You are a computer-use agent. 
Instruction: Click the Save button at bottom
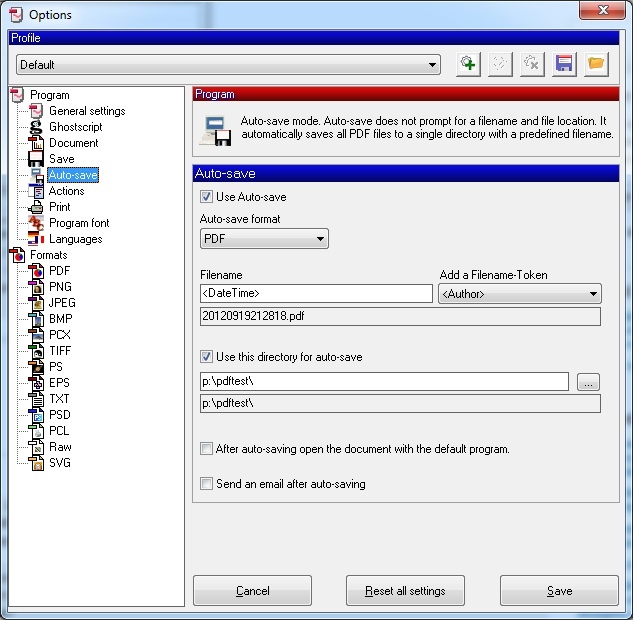tap(559, 591)
